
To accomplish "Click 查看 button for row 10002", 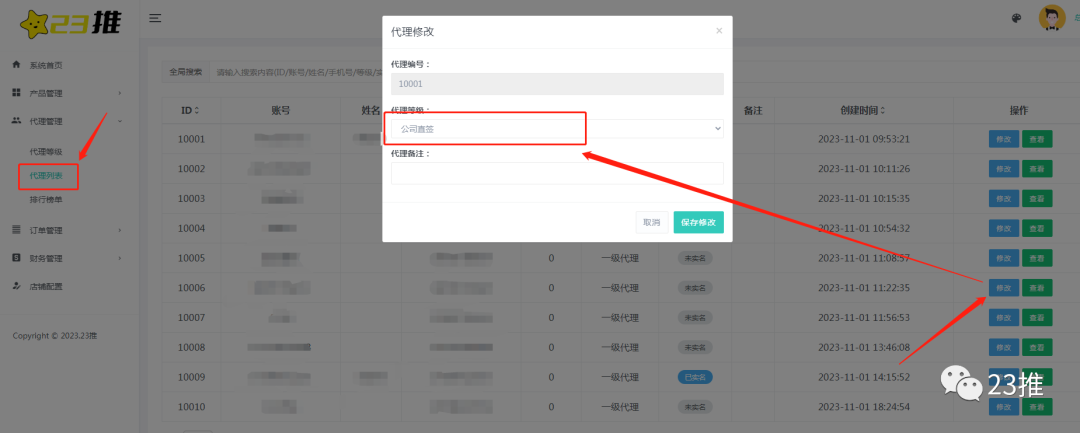I will point(1037,169).
